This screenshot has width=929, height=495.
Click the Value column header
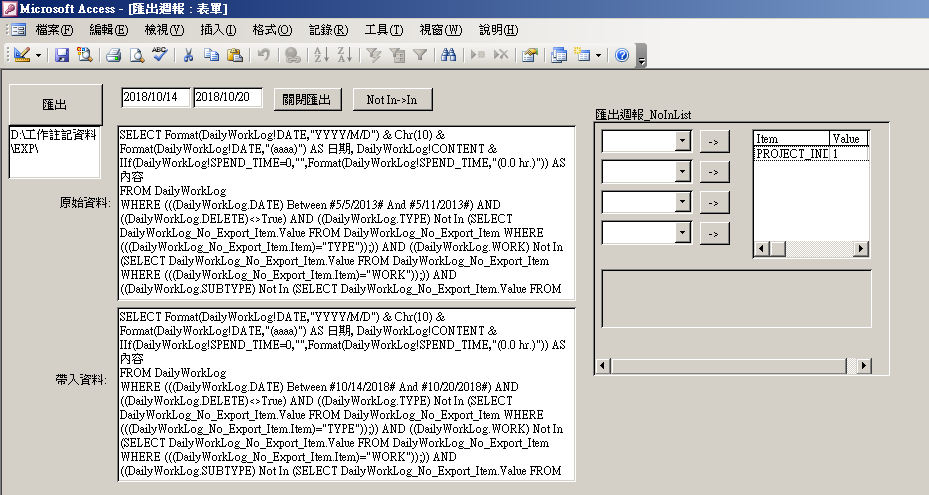point(848,139)
